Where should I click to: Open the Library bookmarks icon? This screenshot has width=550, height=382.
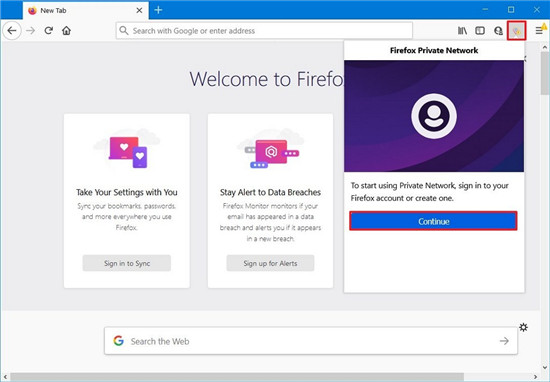point(462,31)
